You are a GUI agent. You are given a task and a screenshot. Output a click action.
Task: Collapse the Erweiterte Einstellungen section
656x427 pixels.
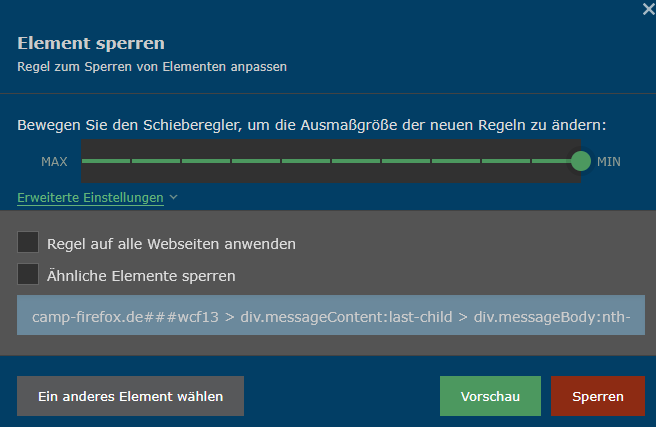coord(90,198)
